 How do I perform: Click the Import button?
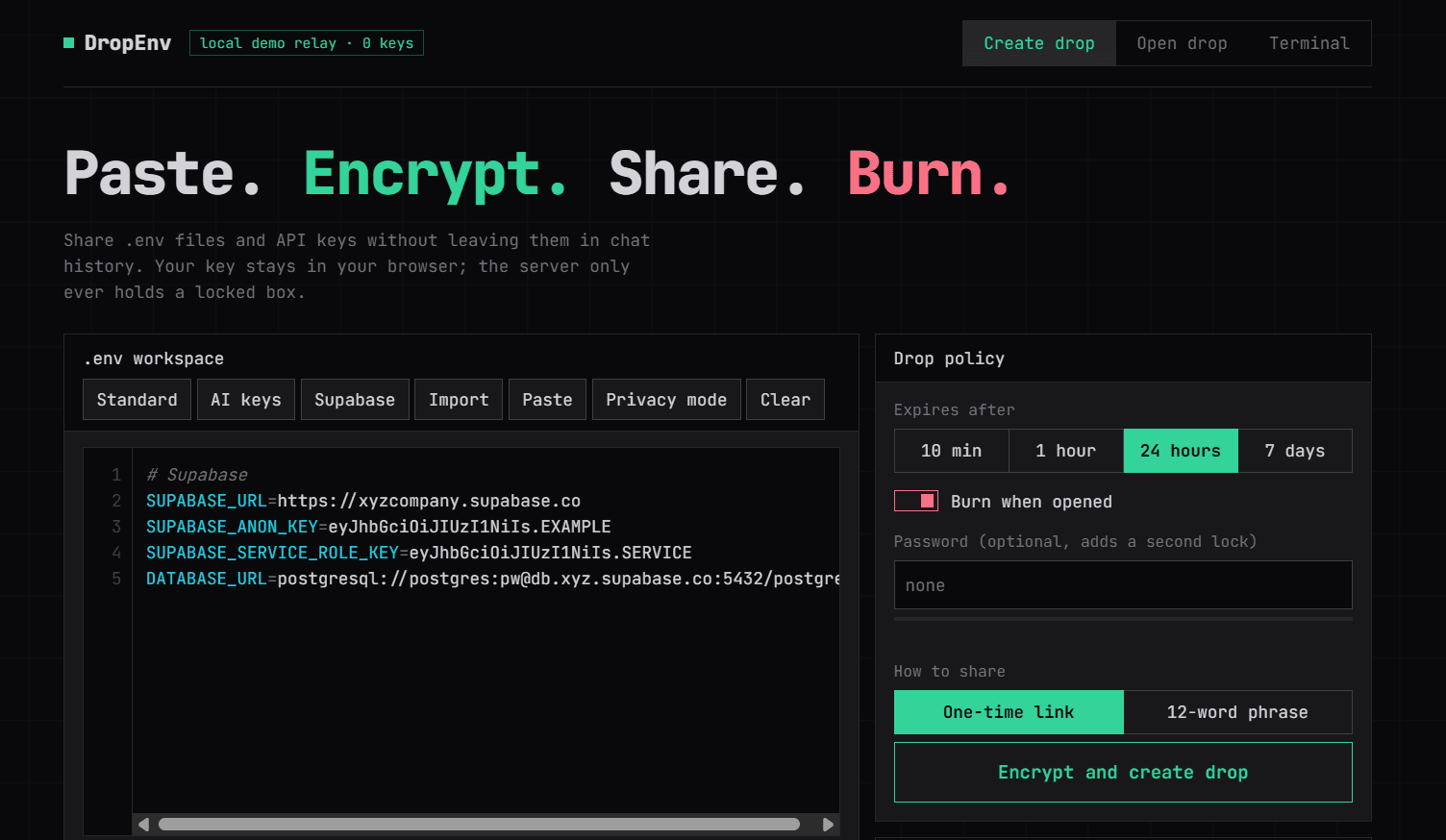point(459,400)
